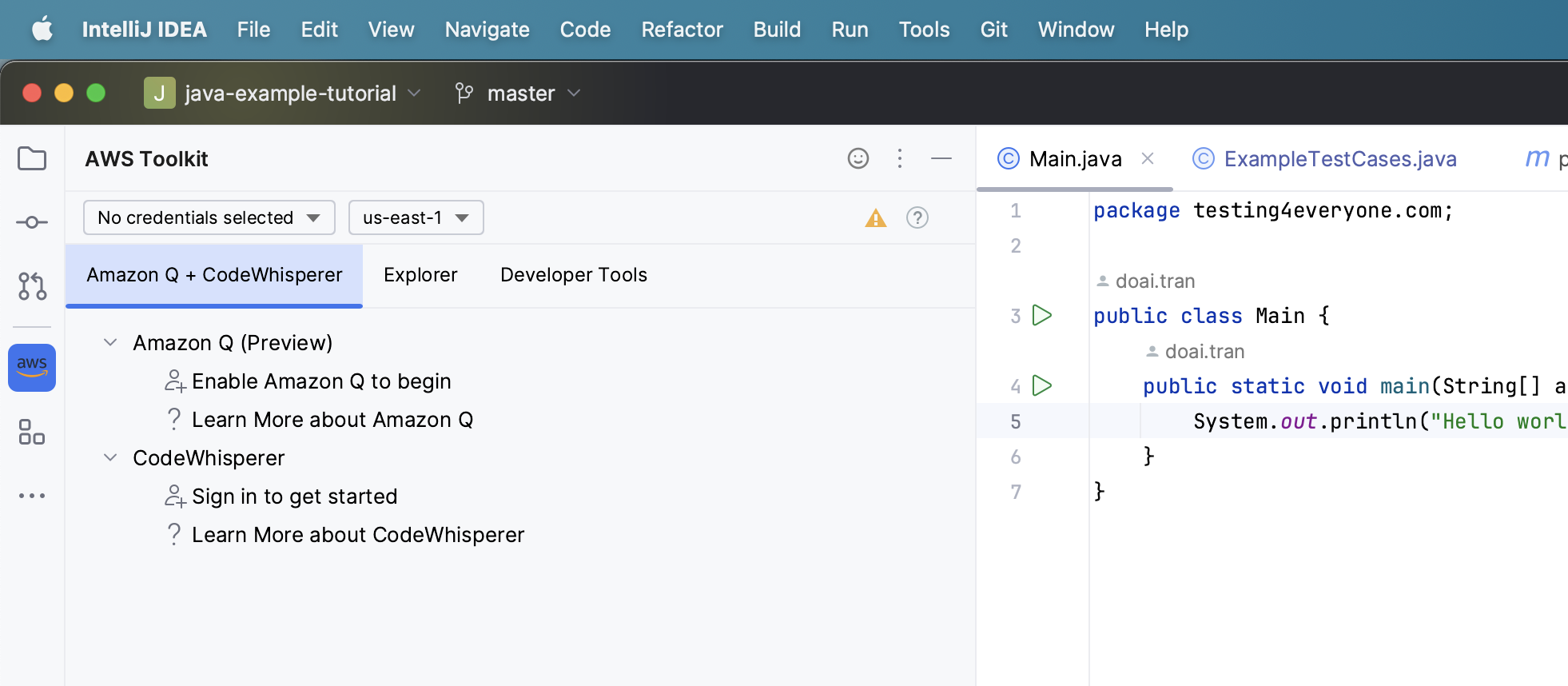Open the AWS Toolkit help icon
The height and width of the screenshot is (686, 1568).
tap(917, 217)
